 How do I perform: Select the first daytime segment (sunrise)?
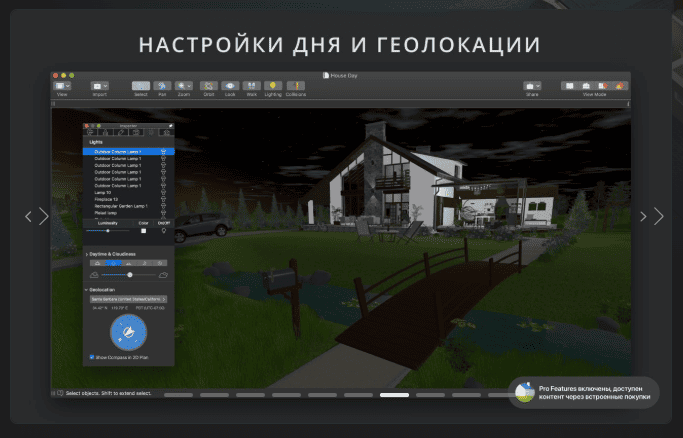point(98,263)
